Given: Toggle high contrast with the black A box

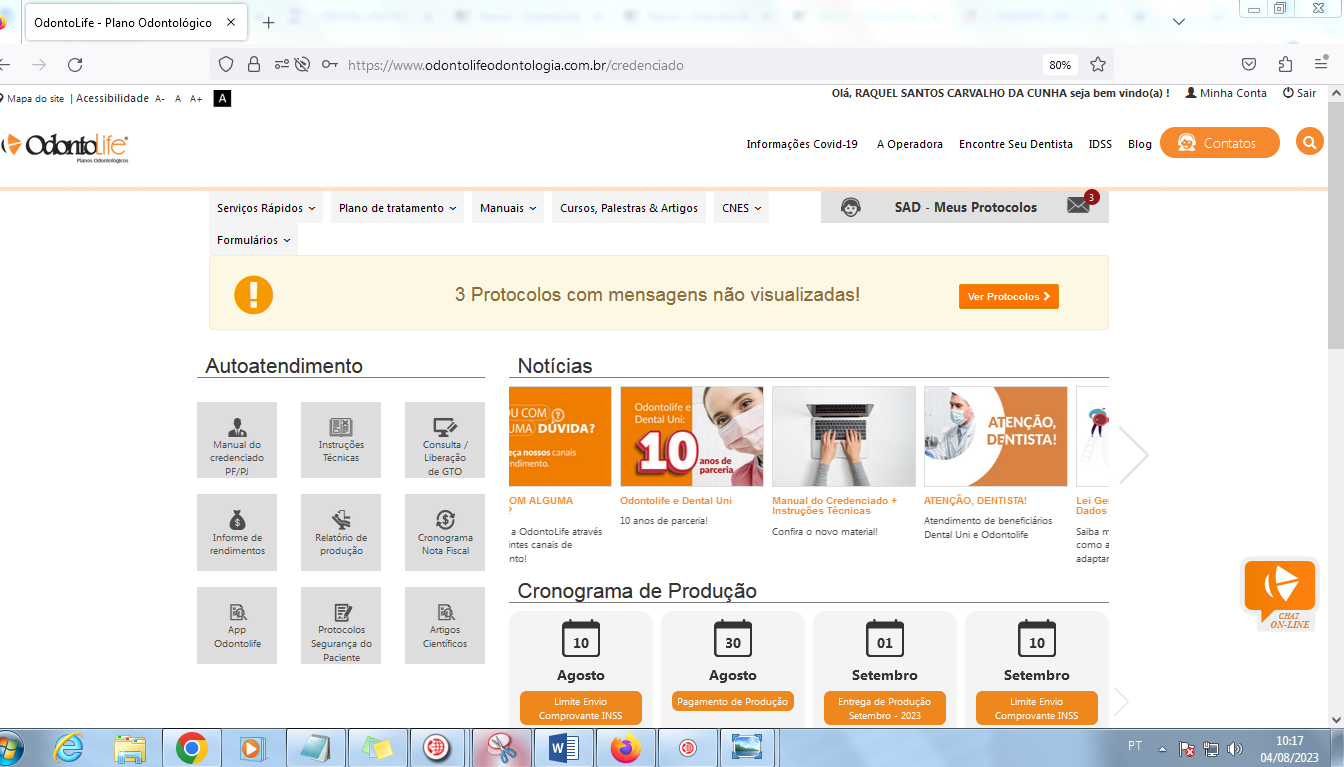Looking at the screenshot, I should click(222, 98).
